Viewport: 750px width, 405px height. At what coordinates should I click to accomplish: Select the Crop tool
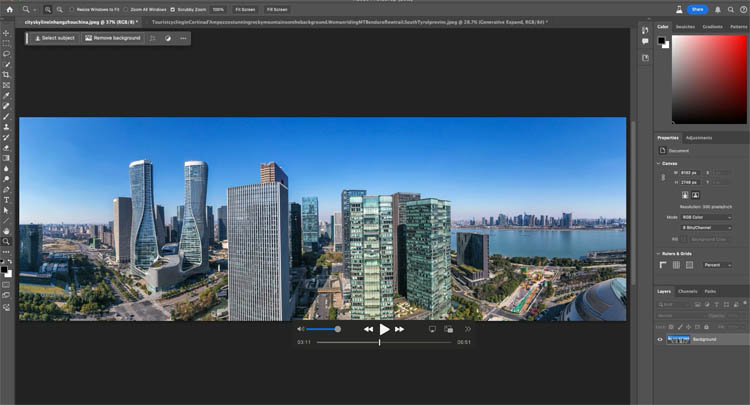click(x=6, y=74)
